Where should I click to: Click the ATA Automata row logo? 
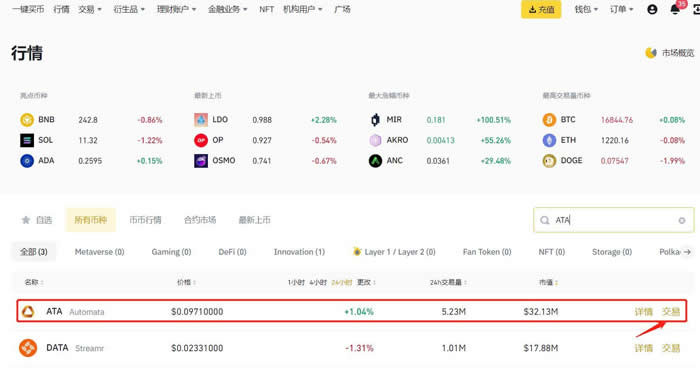coord(28,312)
